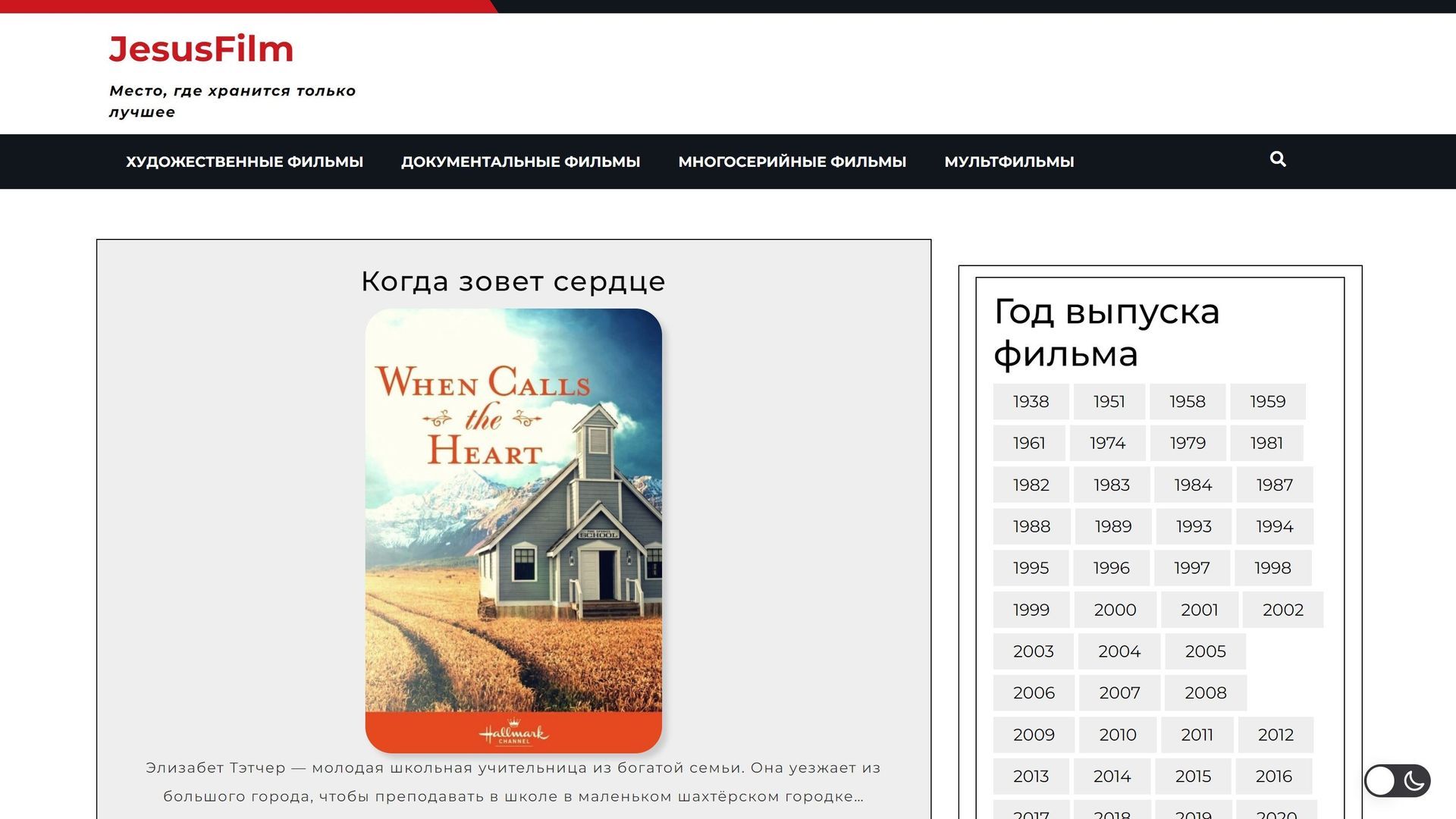The width and height of the screenshot is (1456, 819).
Task: Show films released in 1999
Action: [x=1031, y=610]
